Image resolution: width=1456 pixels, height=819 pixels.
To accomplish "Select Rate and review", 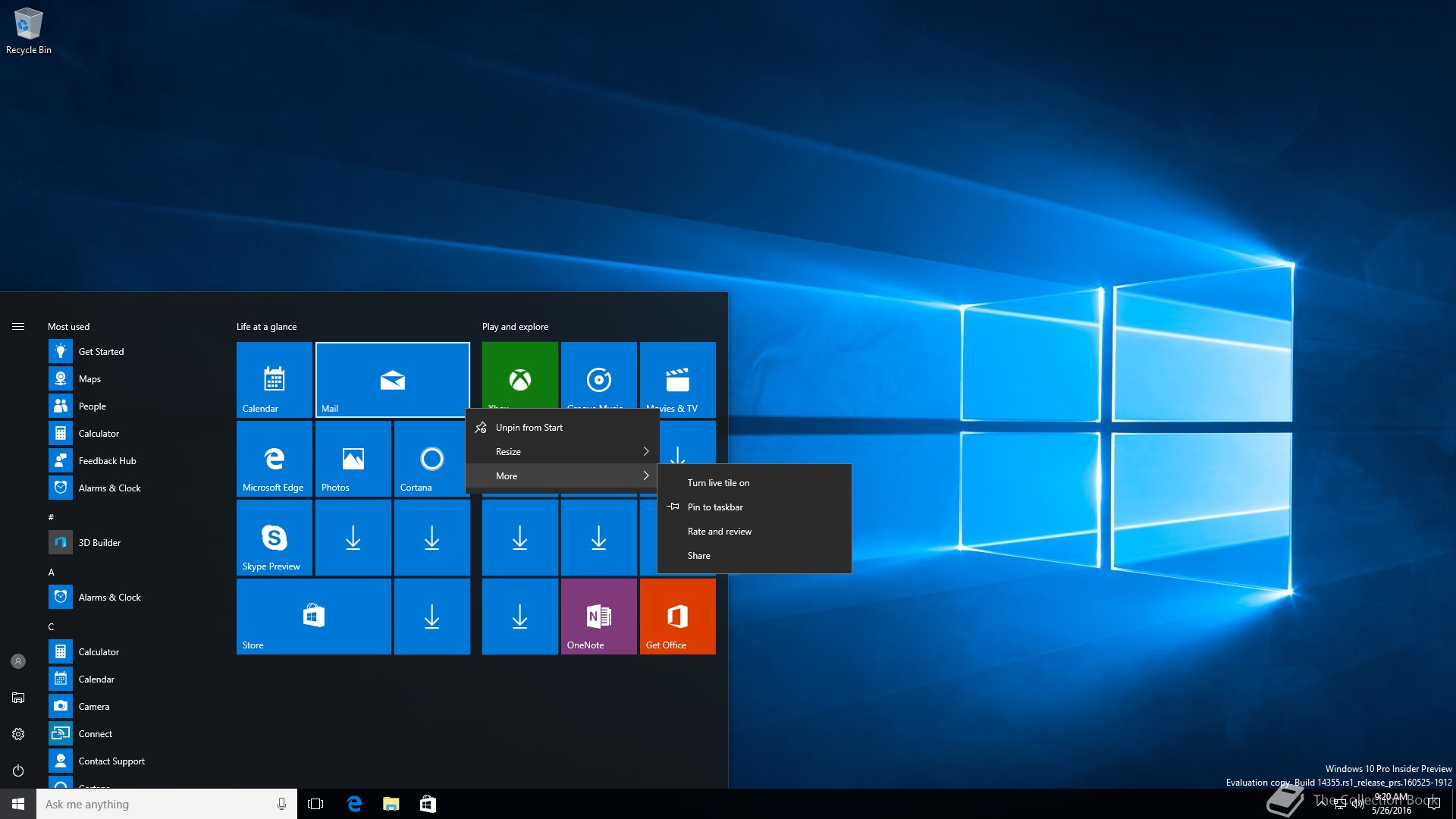I will 719,532.
